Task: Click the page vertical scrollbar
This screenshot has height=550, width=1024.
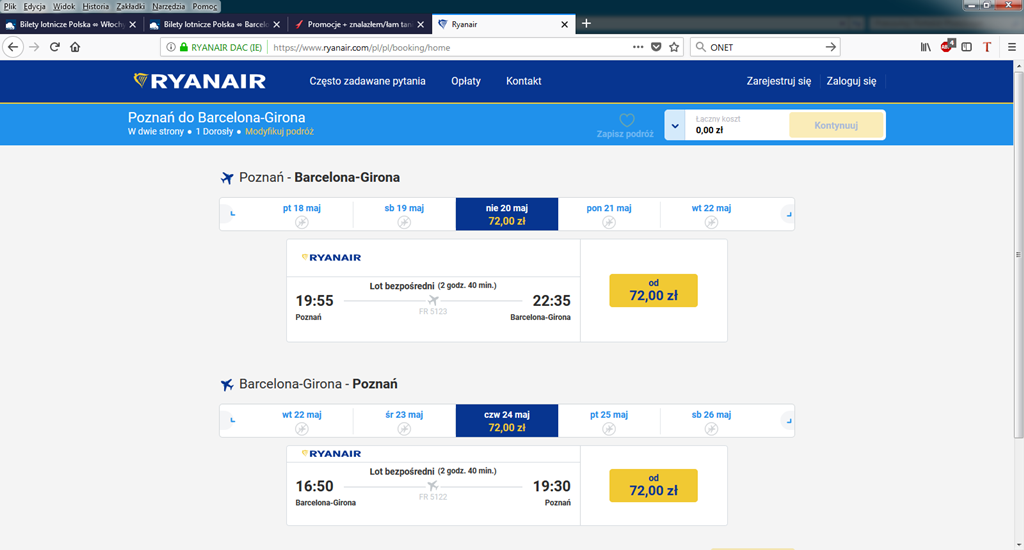Action: pos(1018,255)
